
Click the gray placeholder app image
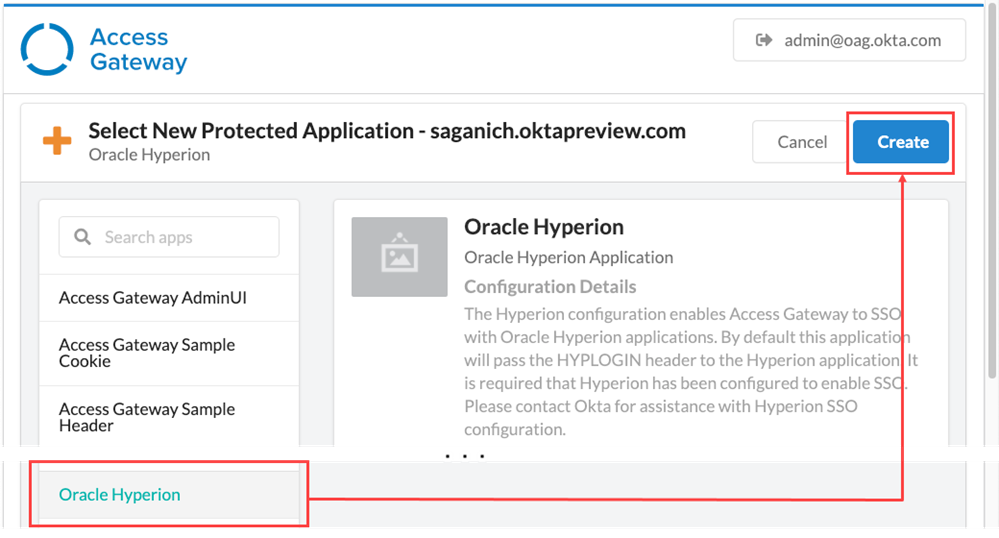399,257
